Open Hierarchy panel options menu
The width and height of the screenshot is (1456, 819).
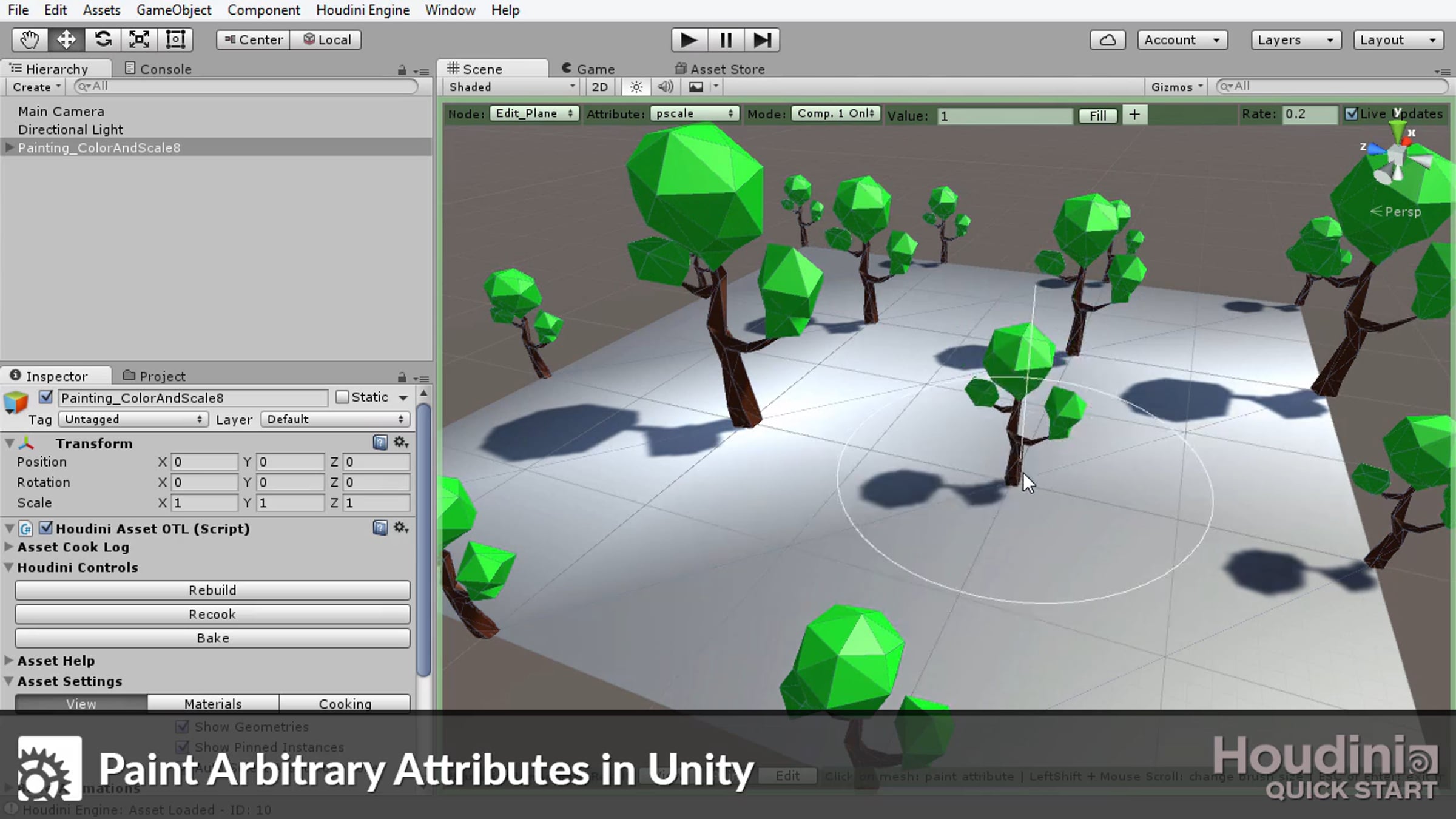(421, 71)
